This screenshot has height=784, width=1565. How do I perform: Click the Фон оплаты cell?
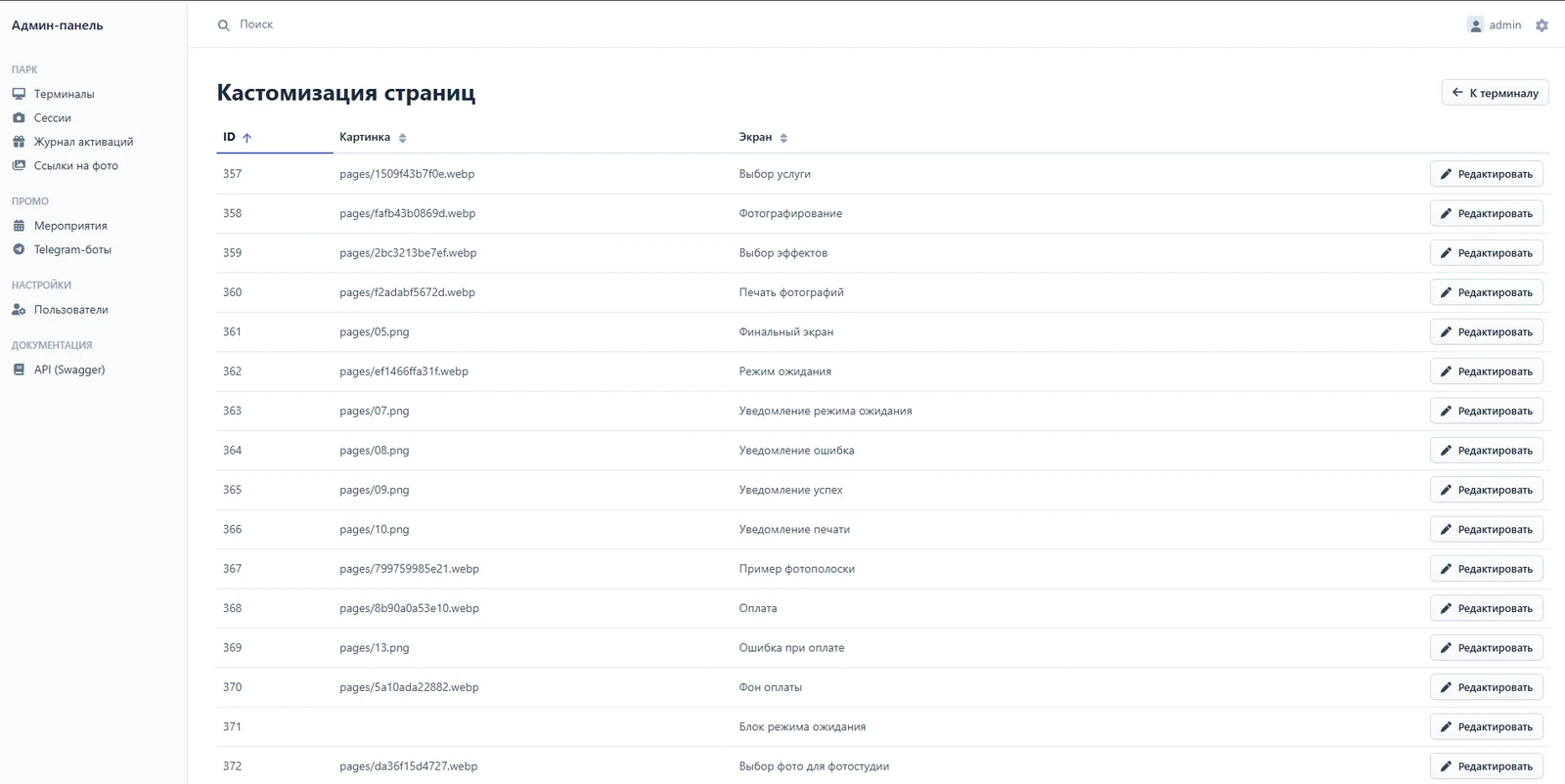point(771,687)
